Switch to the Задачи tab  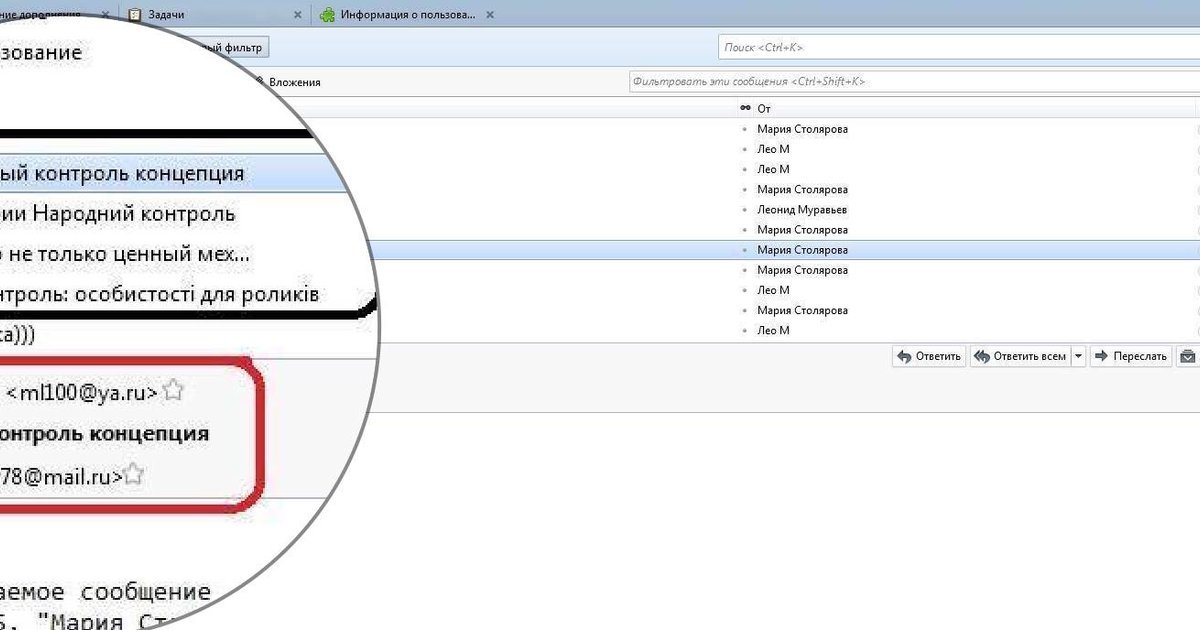pos(166,15)
